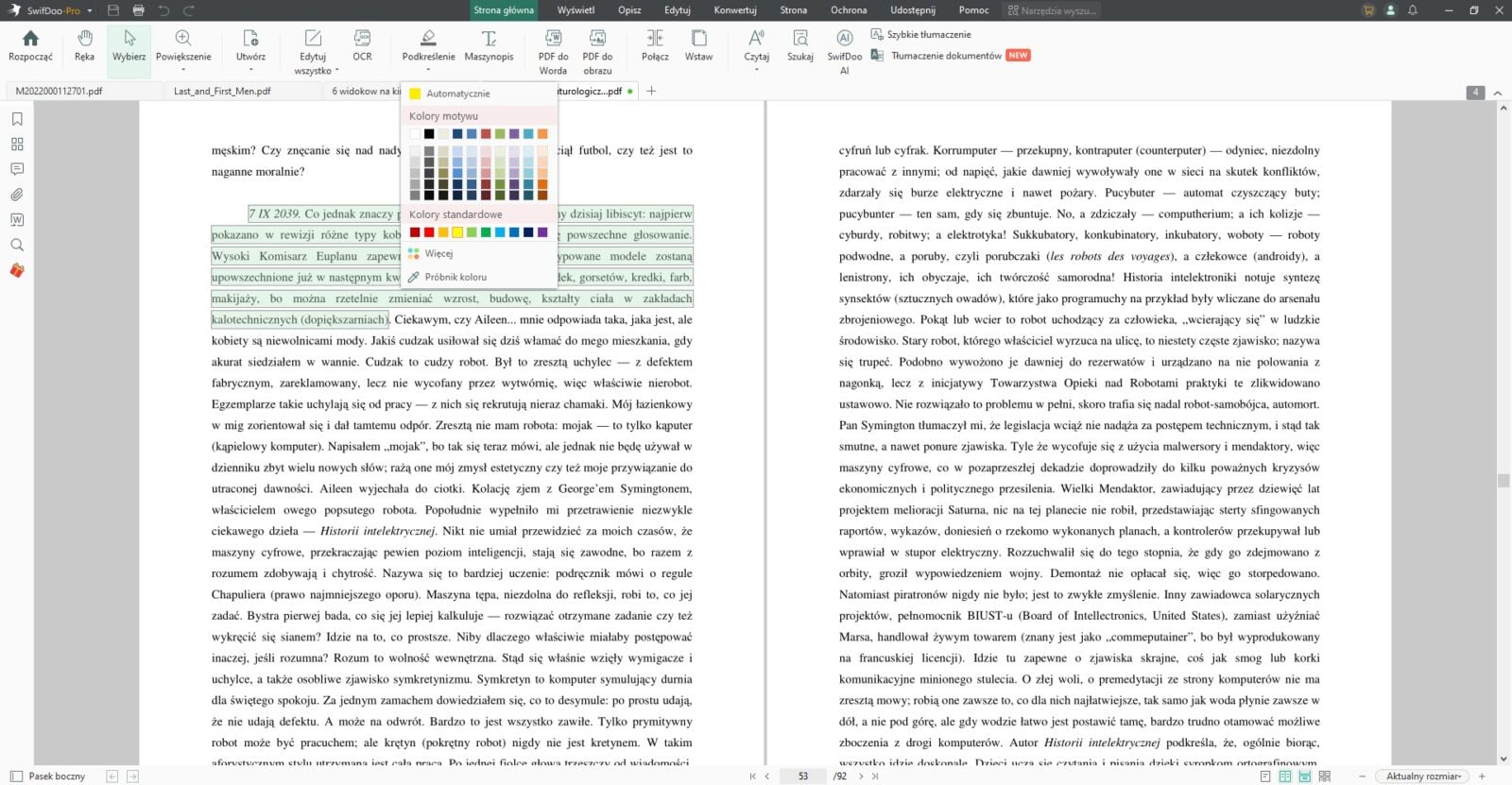Expand the Powiększenie dropdown arrow
This screenshot has width=1512, height=785.
click(183, 69)
